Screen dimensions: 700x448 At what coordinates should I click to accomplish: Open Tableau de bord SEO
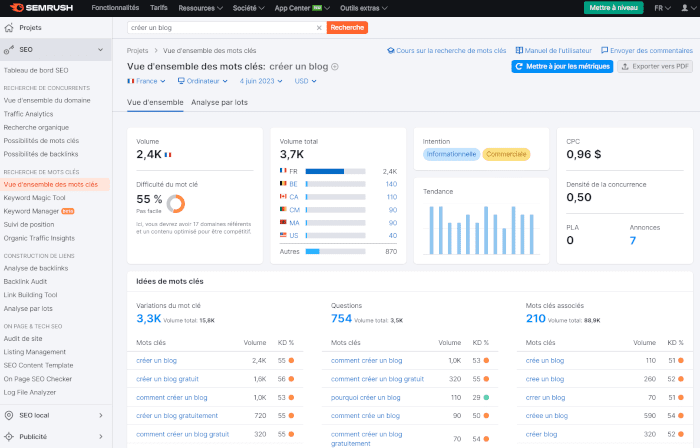pyautogui.click(x=36, y=71)
